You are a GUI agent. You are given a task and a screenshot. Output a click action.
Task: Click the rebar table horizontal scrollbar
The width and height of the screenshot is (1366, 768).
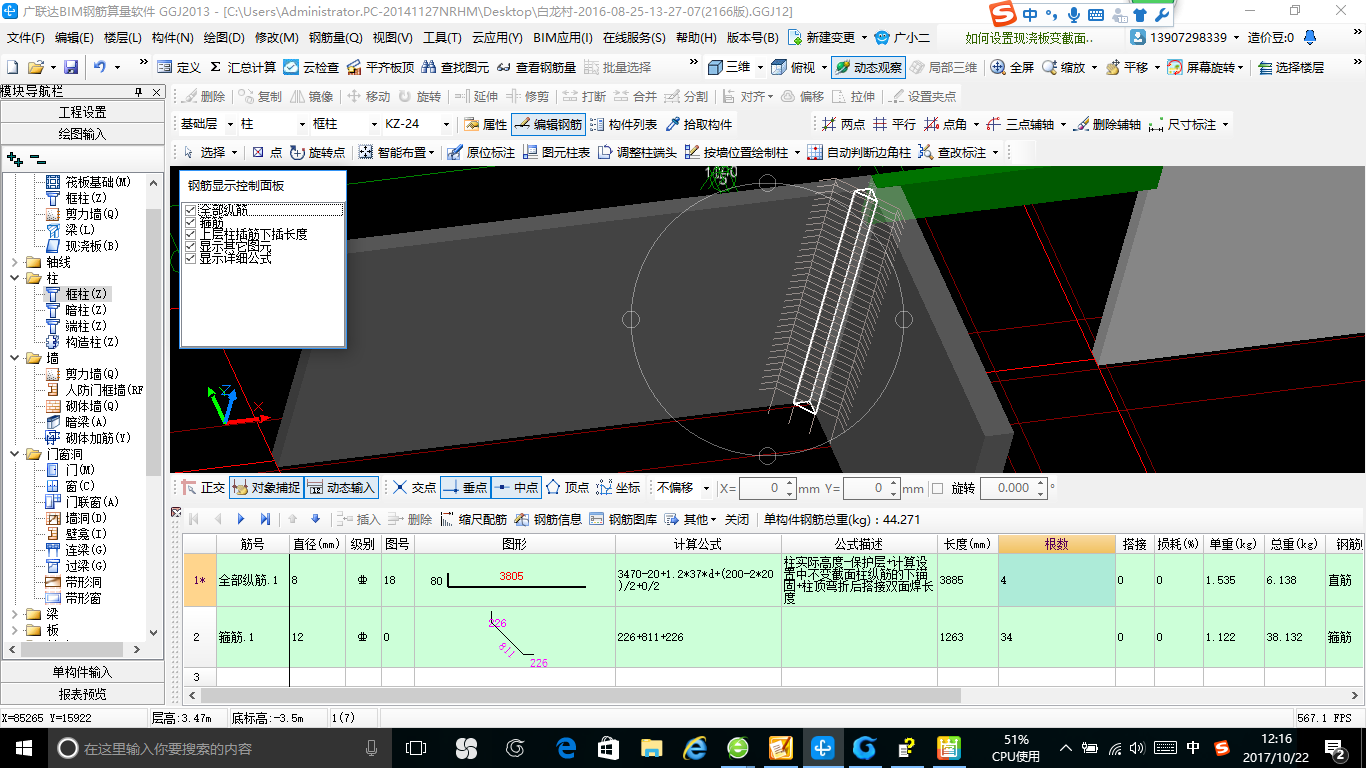580,695
